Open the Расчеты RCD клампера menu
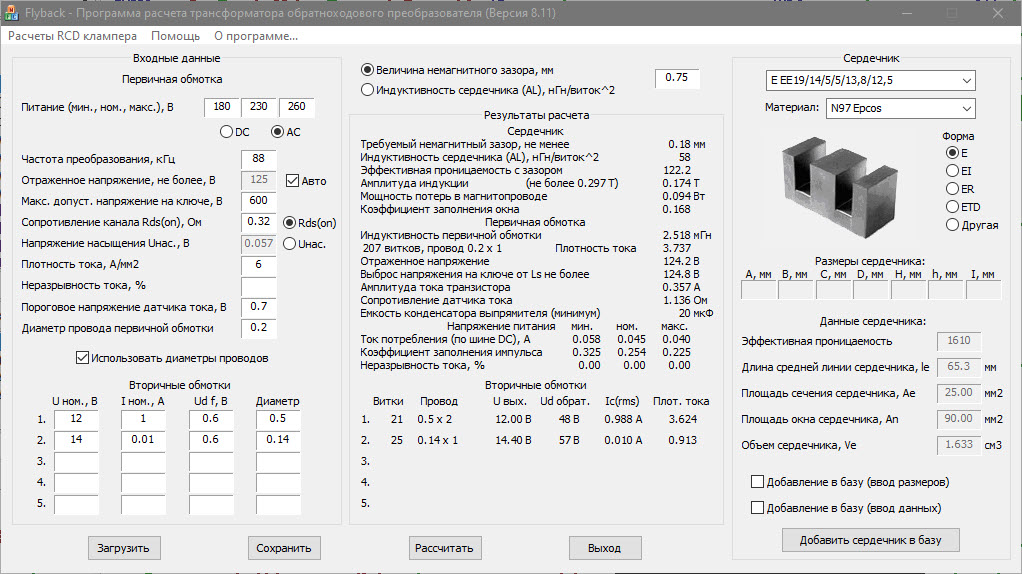This screenshot has height=574, width=1022. coord(72,36)
